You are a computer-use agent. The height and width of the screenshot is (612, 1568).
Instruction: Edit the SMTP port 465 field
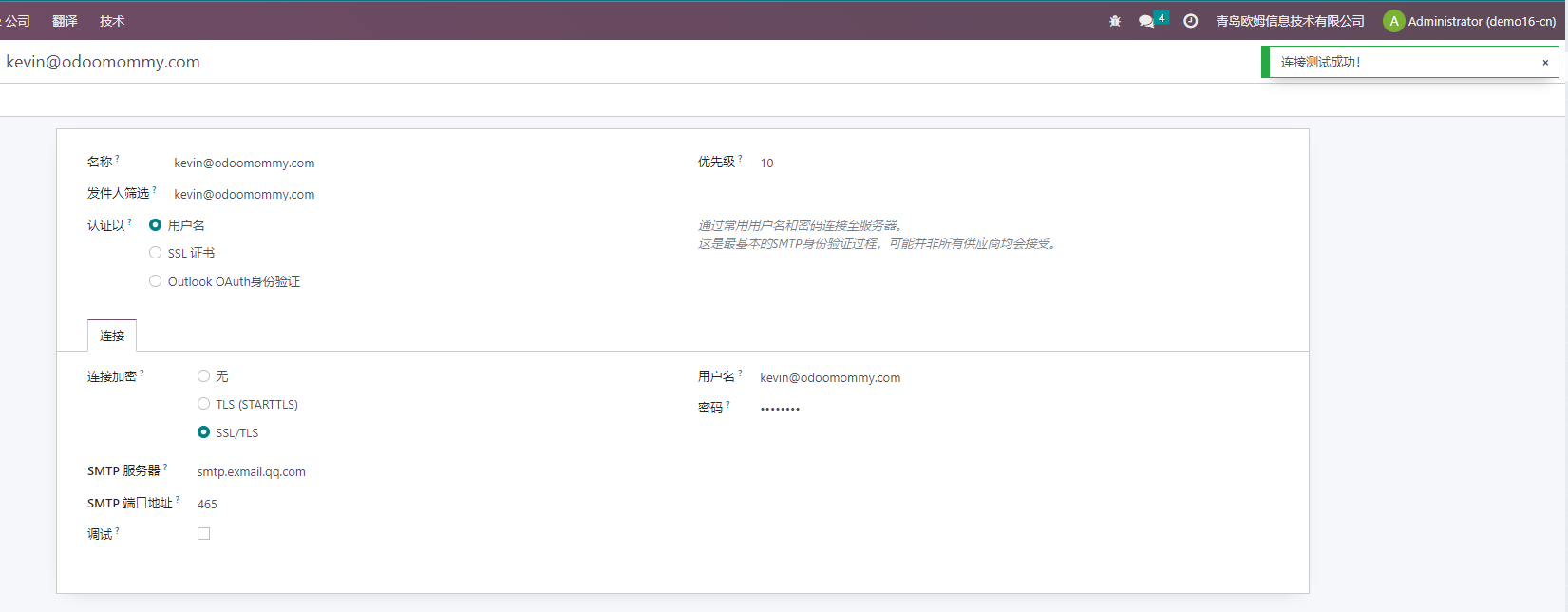(x=207, y=505)
